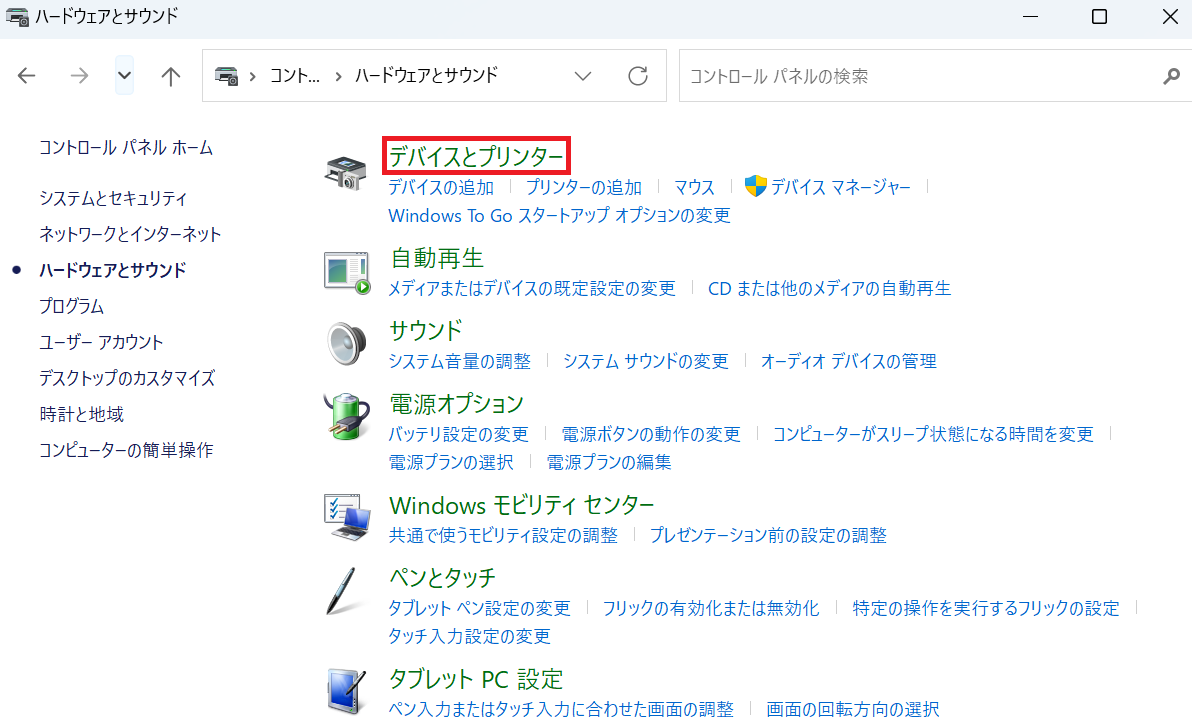
Task: Open the 電源オプション battery icon
Action: [347, 416]
